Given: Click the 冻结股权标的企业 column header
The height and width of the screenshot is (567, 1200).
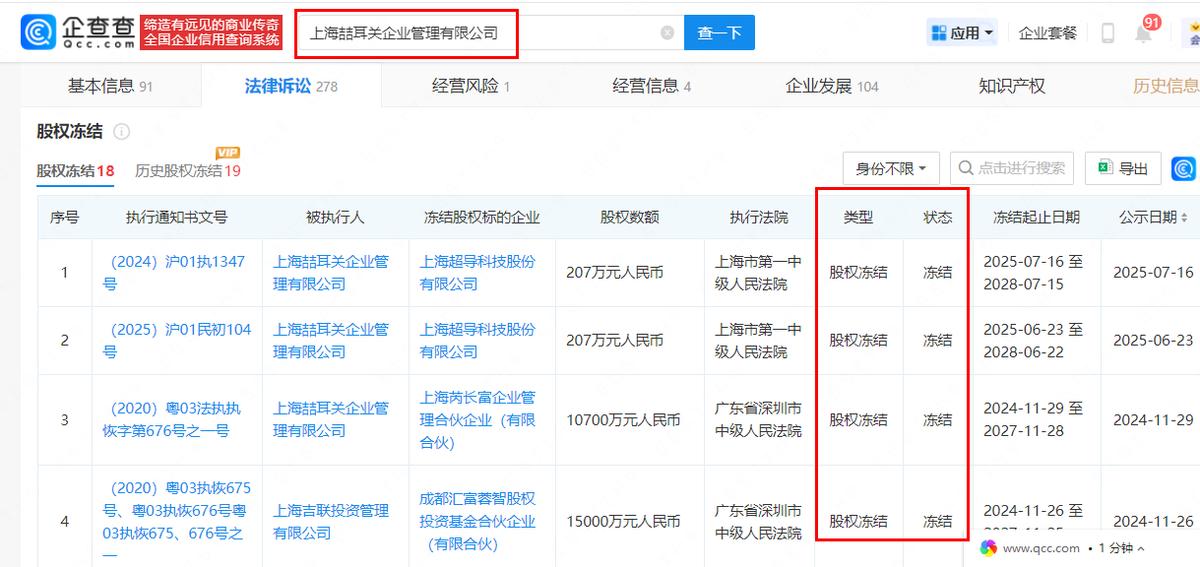Looking at the screenshot, I should point(482,217).
